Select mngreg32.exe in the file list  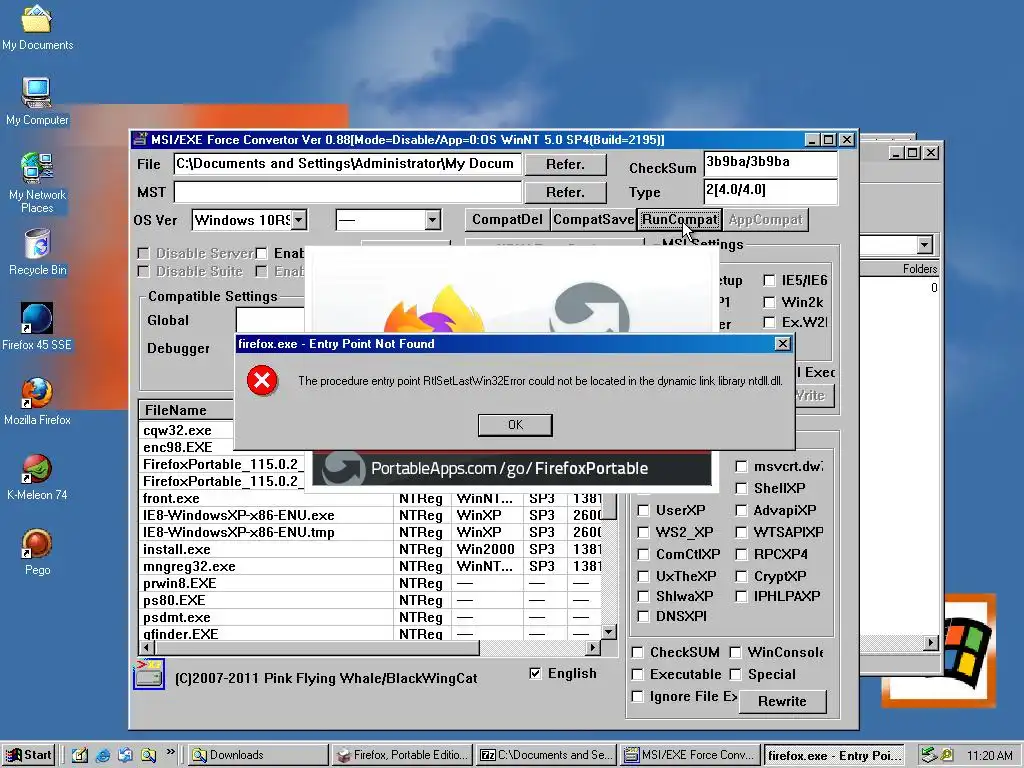[370, 566]
